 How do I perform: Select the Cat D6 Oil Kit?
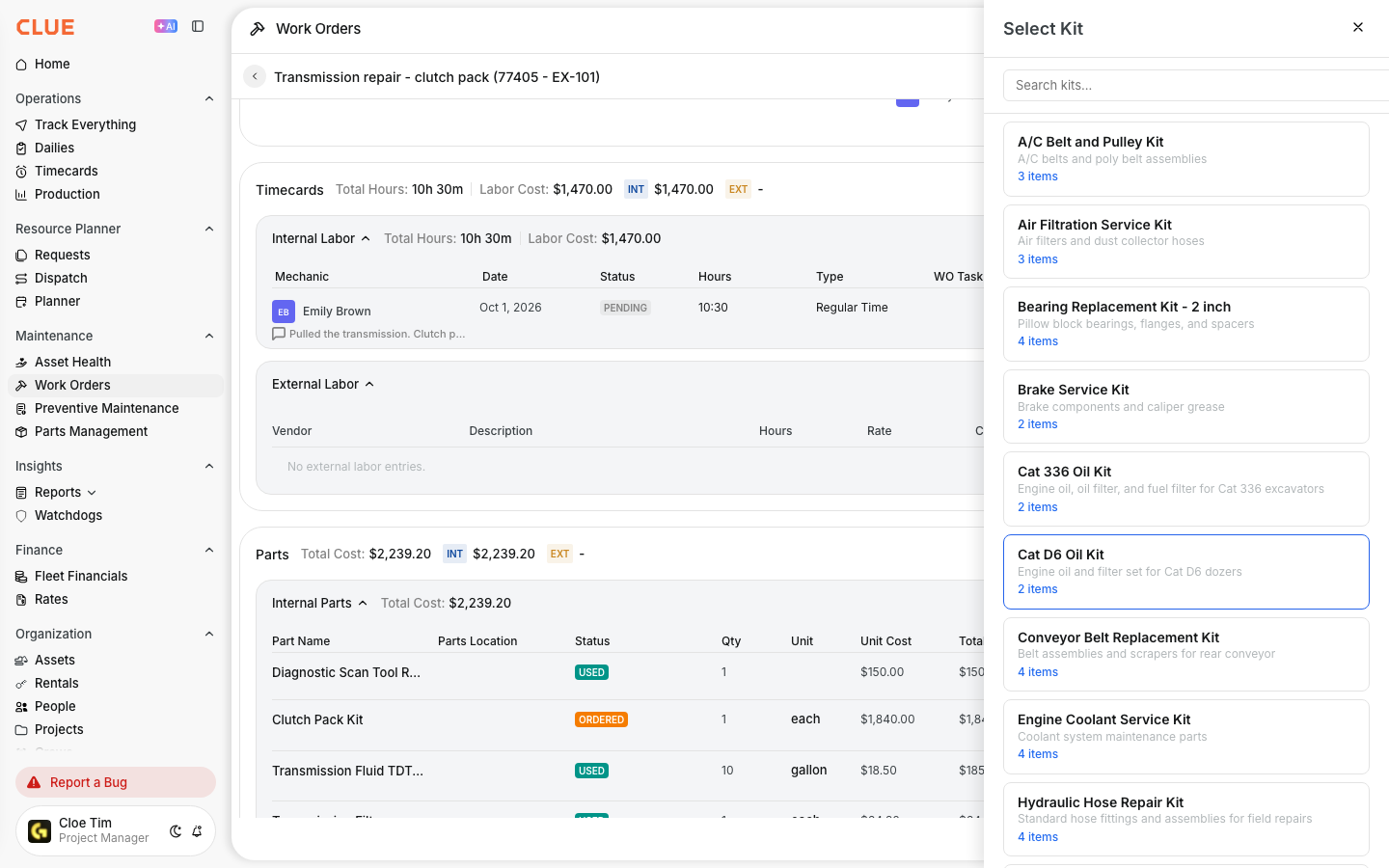click(x=1186, y=572)
